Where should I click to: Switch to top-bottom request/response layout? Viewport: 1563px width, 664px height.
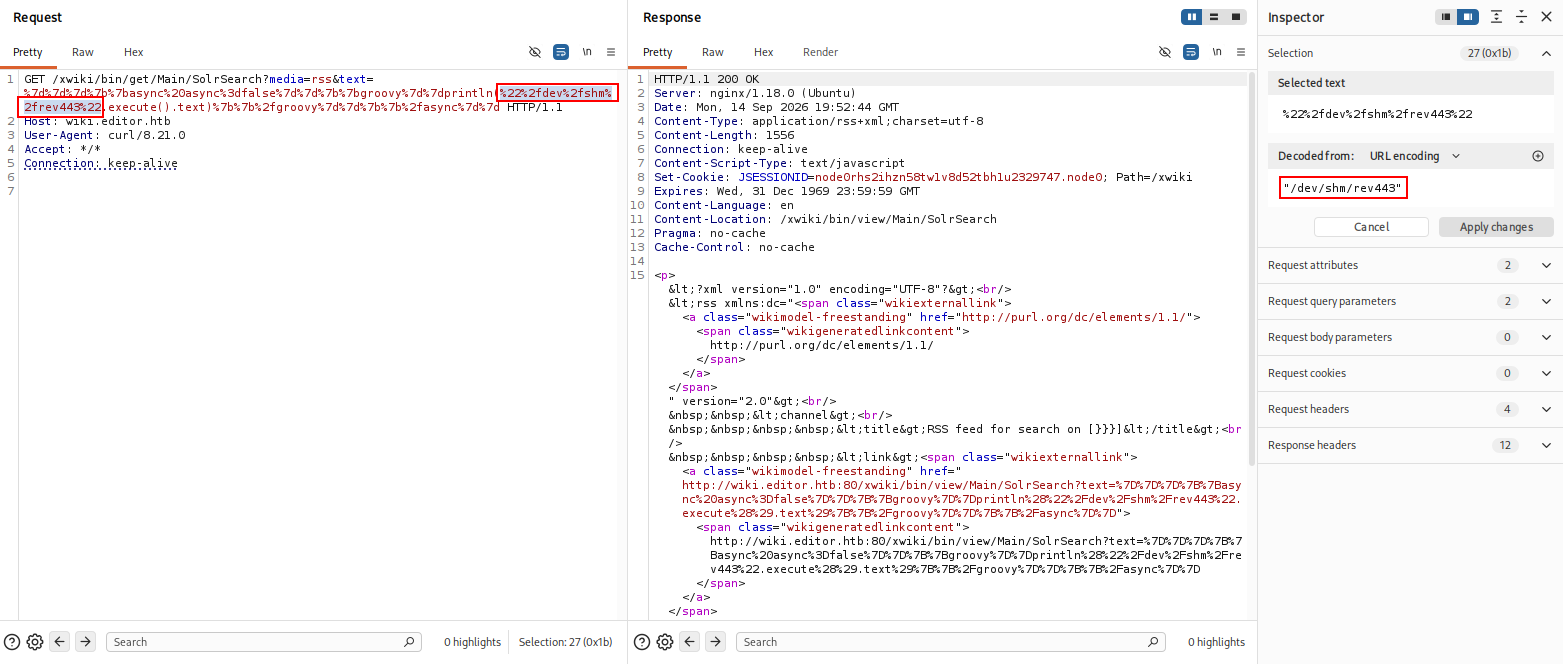tap(1214, 17)
